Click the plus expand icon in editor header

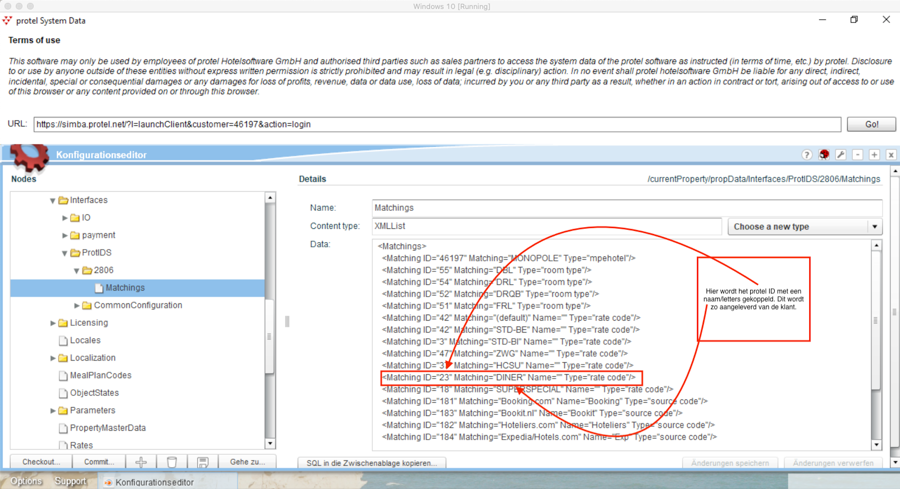[874, 155]
